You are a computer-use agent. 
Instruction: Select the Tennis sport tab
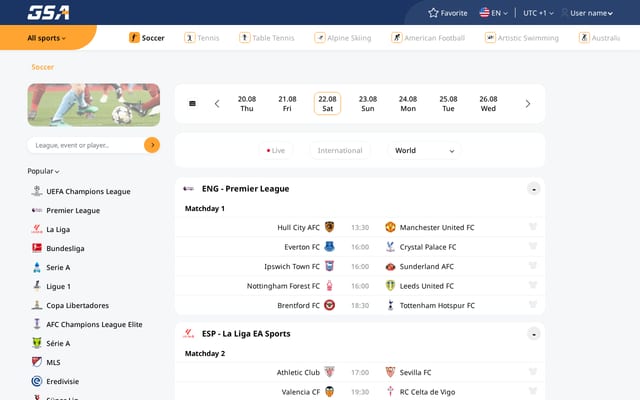pyautogui.click(x=202, y=38)
